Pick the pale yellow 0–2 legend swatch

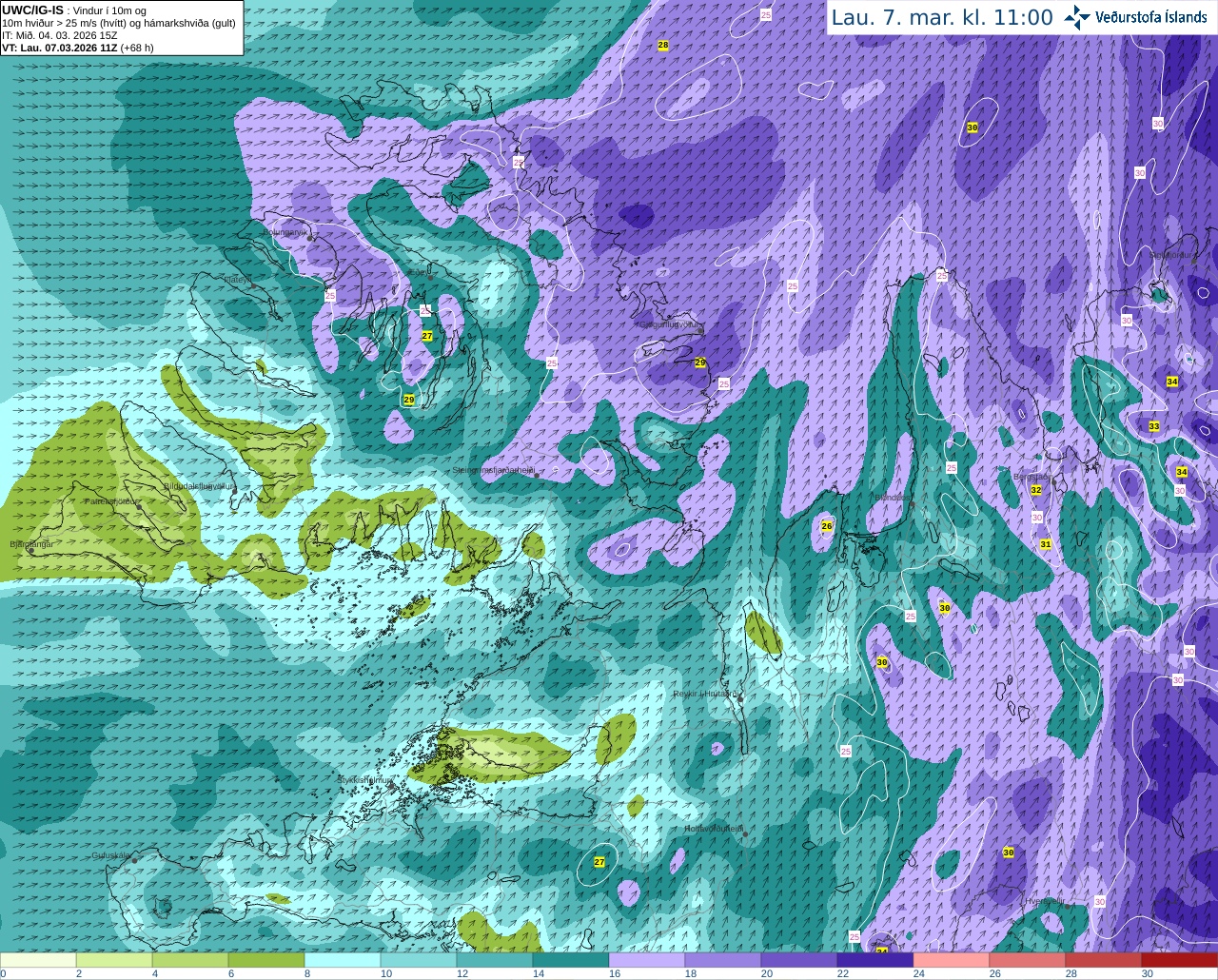tap(38, 960)
